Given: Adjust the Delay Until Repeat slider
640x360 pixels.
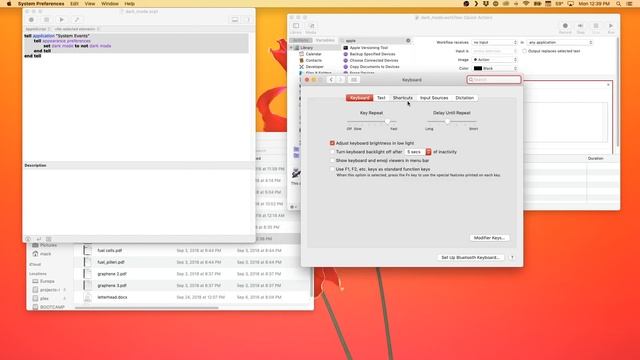Looking at the screenshot, I should [451, 121].
